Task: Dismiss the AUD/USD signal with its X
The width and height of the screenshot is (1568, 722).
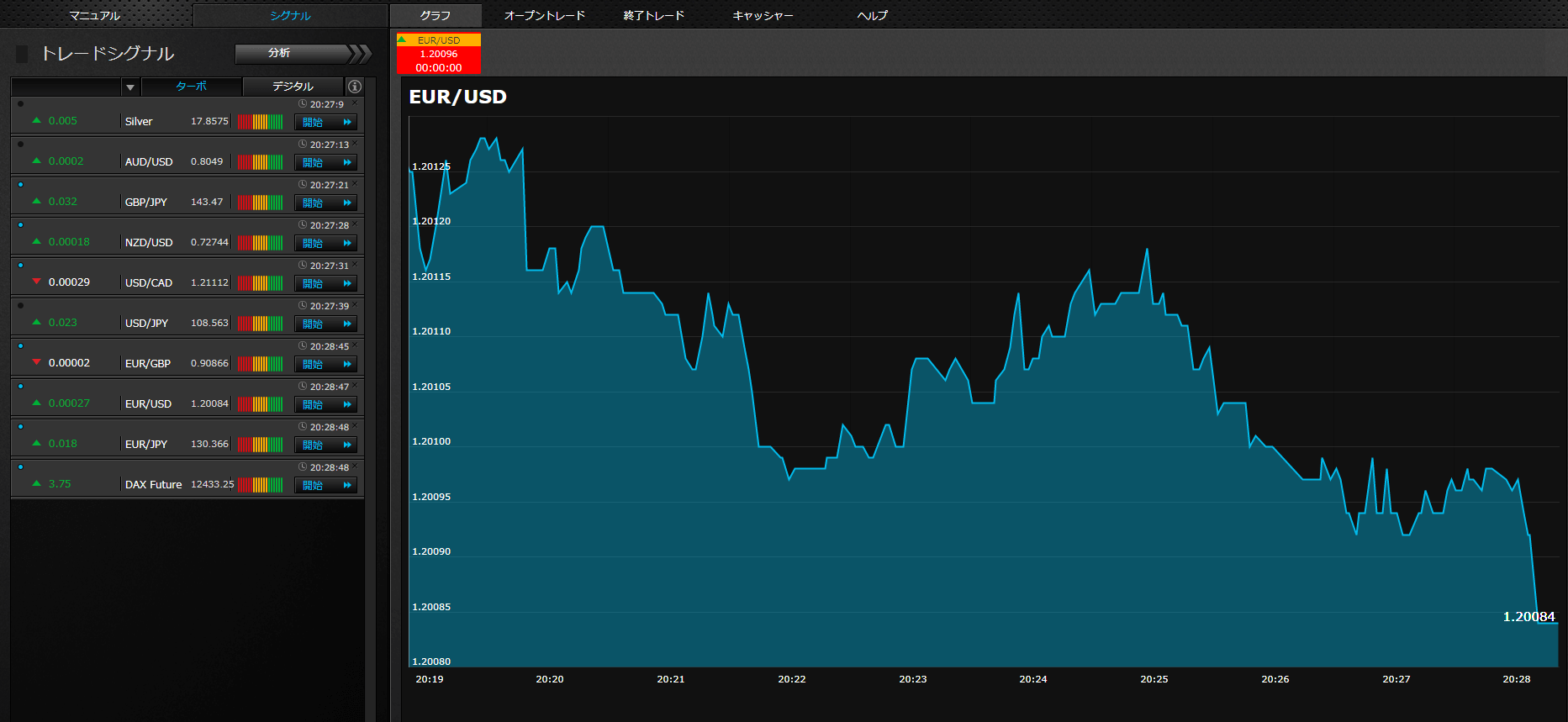Action: [355, 144]
